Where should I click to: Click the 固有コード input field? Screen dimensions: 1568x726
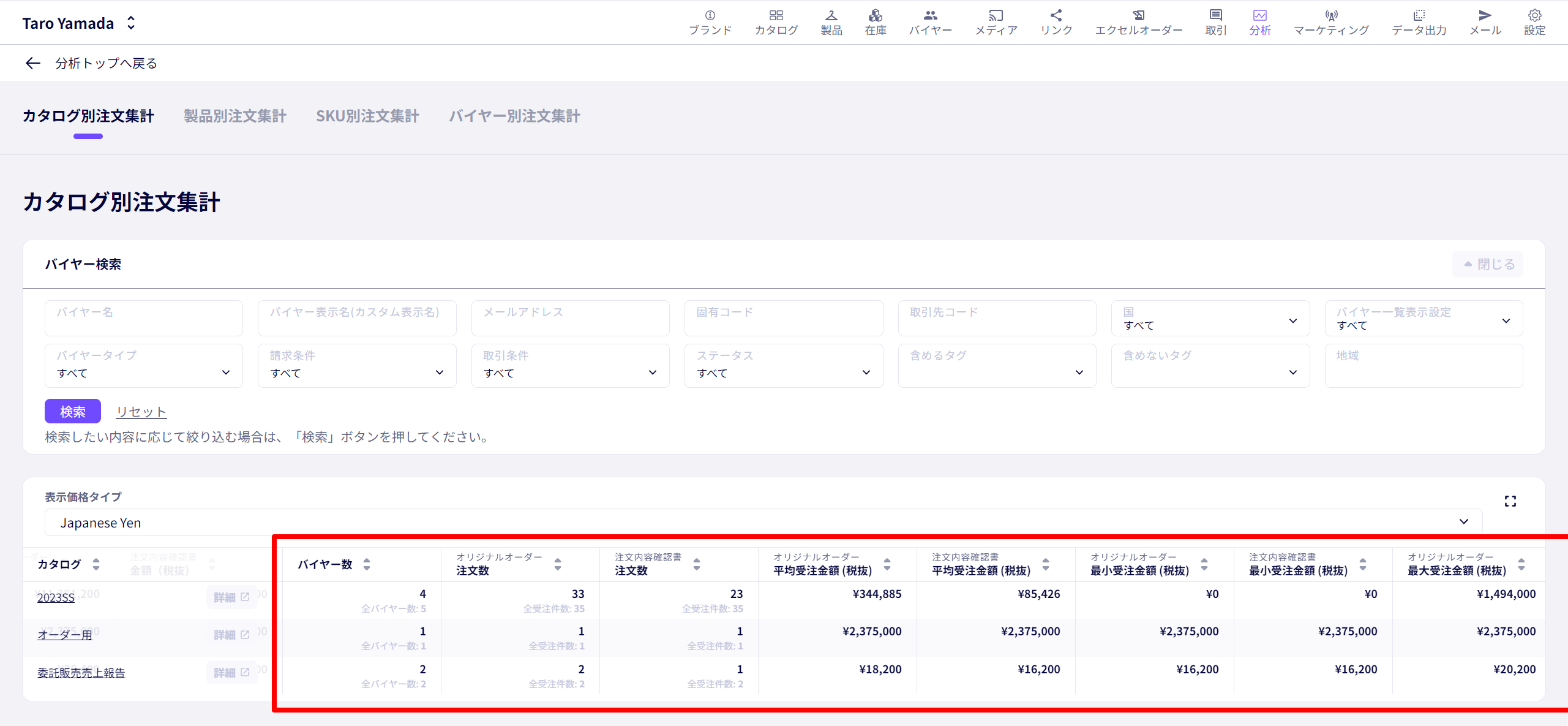[x=784, y=318]
